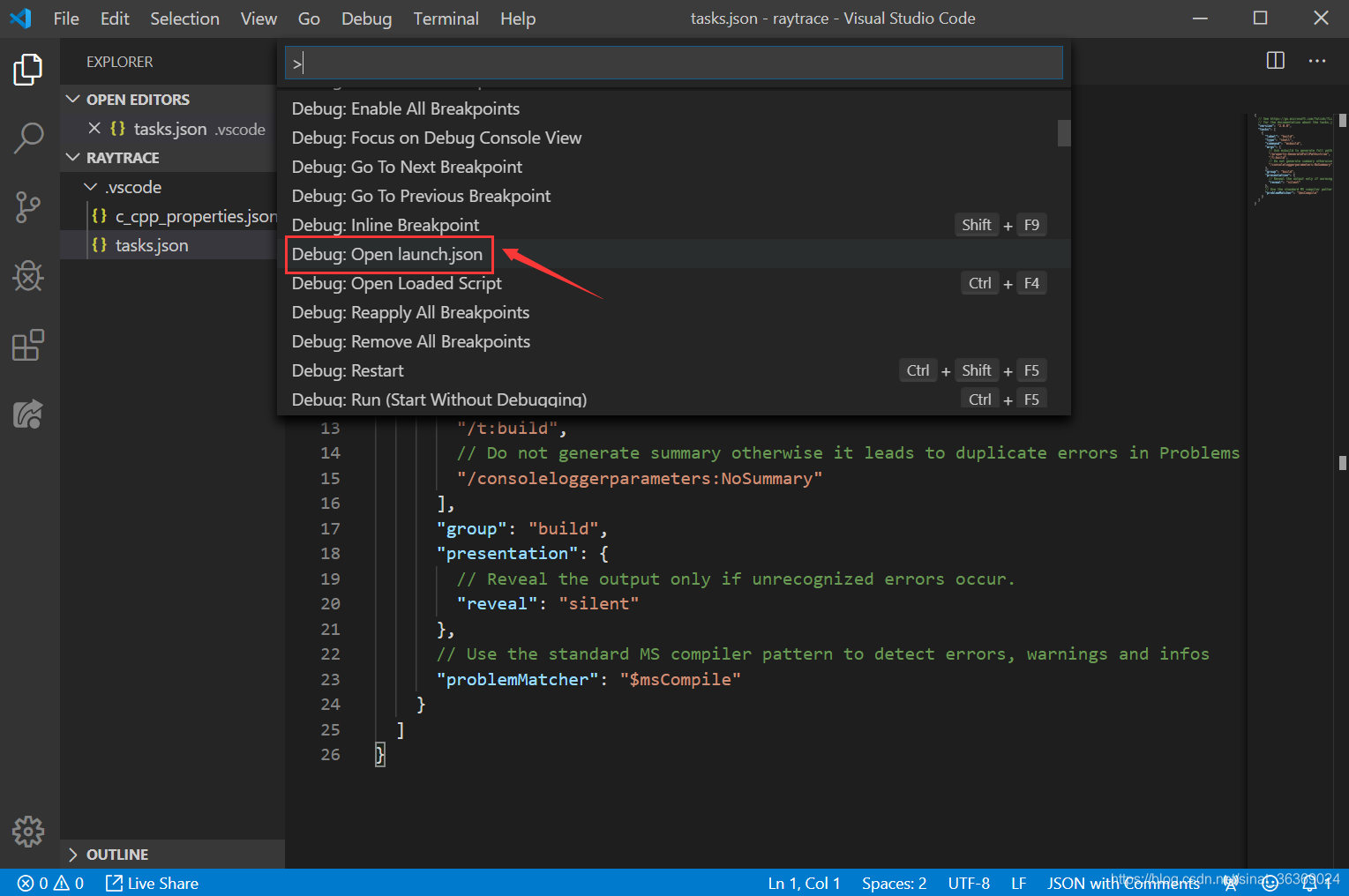1349x896 pixels.
Task: Choose Debug: Enable All Breakpoints
Action: coord(674,108)
